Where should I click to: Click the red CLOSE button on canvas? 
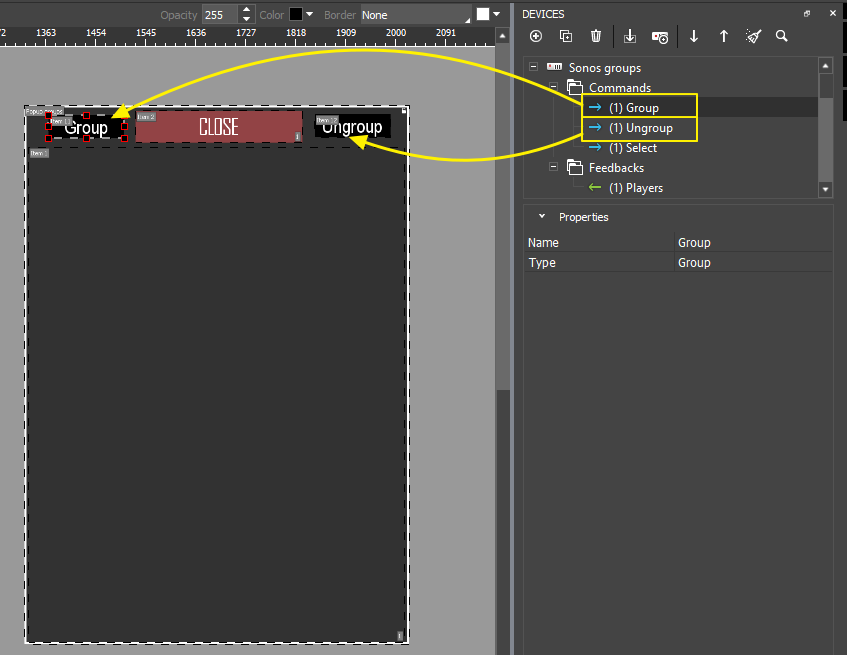218,127
